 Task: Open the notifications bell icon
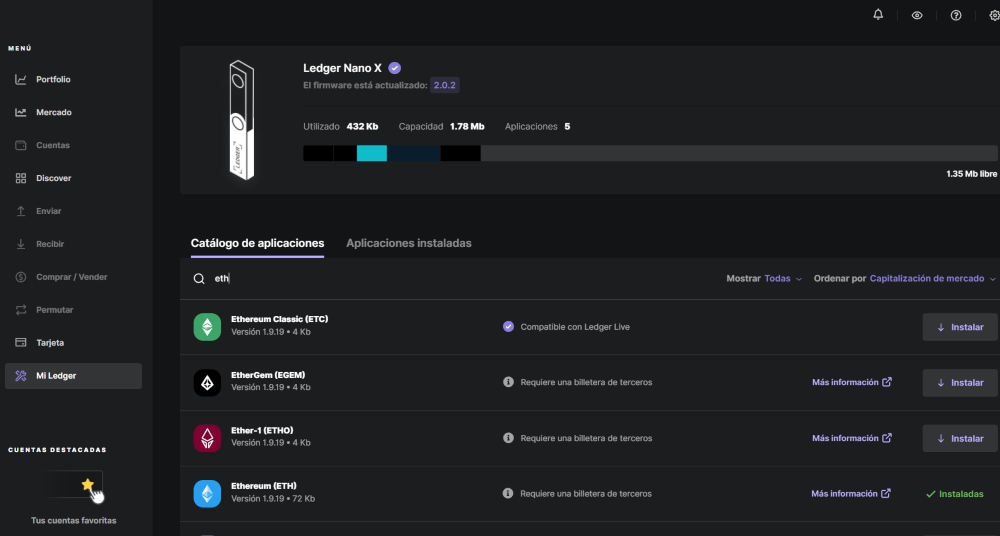(x=878, y=15)
